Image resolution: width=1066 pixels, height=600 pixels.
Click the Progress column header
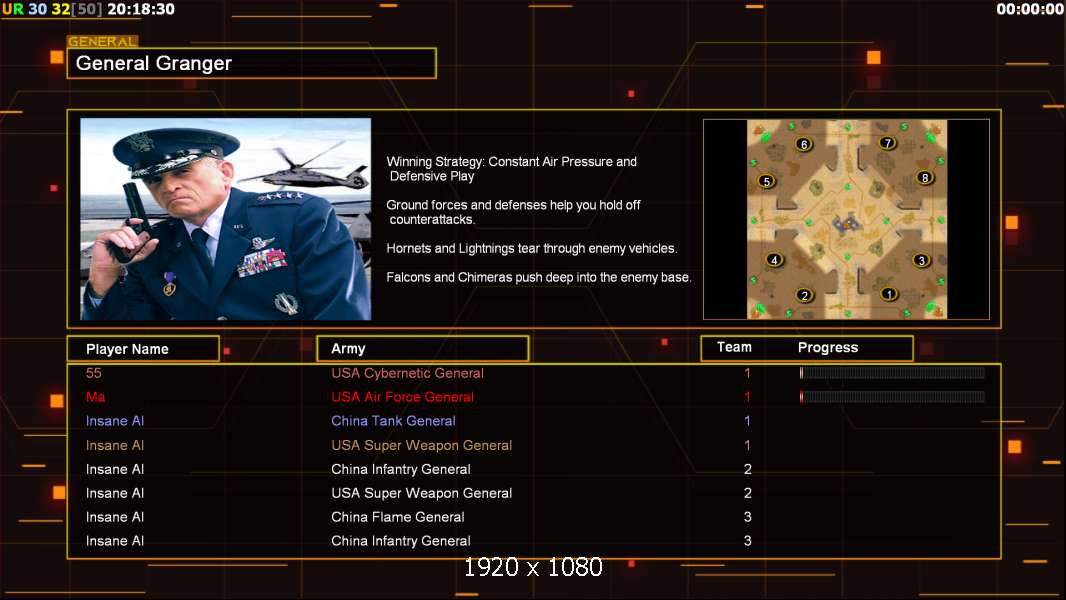point(828,348)
